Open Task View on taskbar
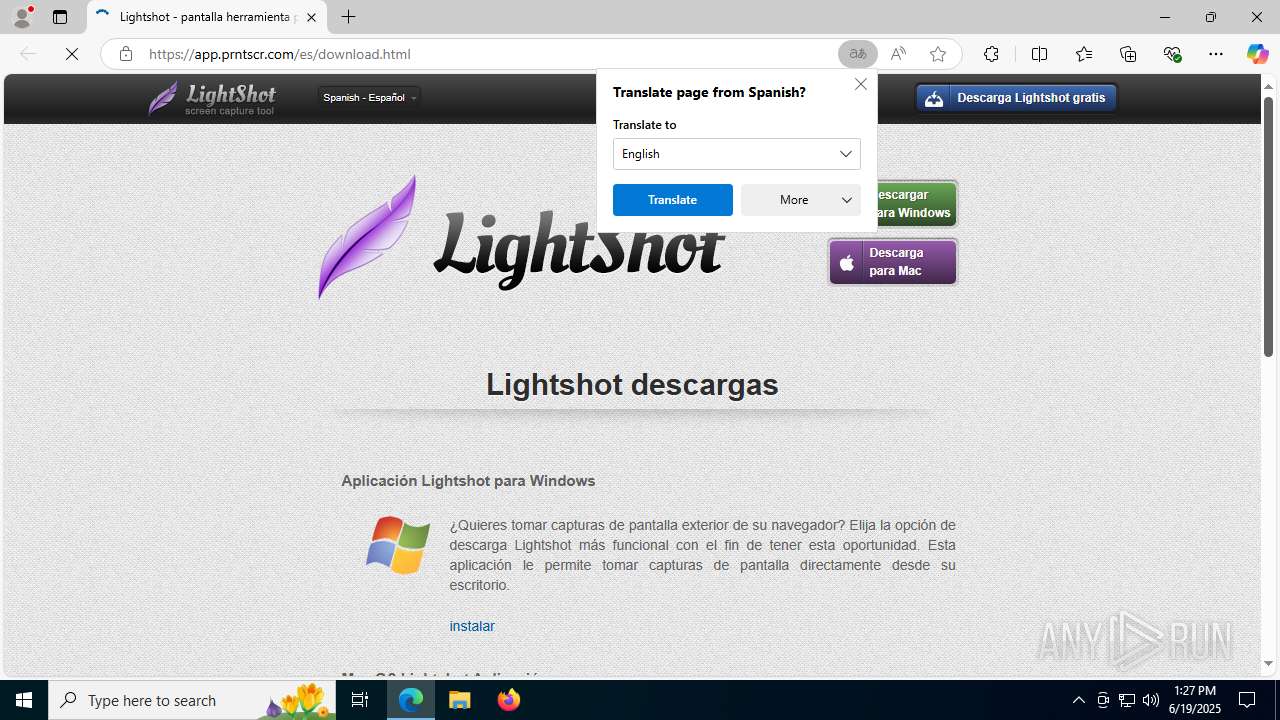The width and height of the screenshot is (1280, 720). point(360,700)
